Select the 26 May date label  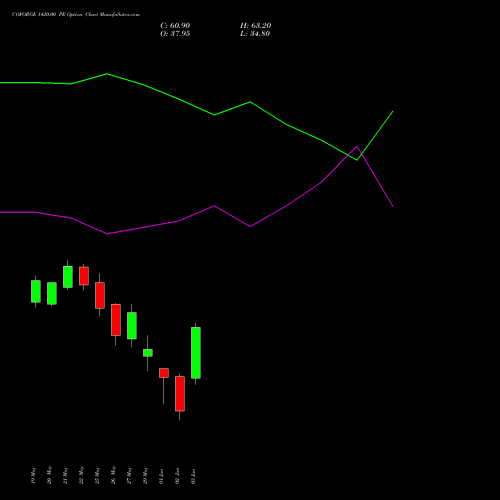[x=113, y=475]
